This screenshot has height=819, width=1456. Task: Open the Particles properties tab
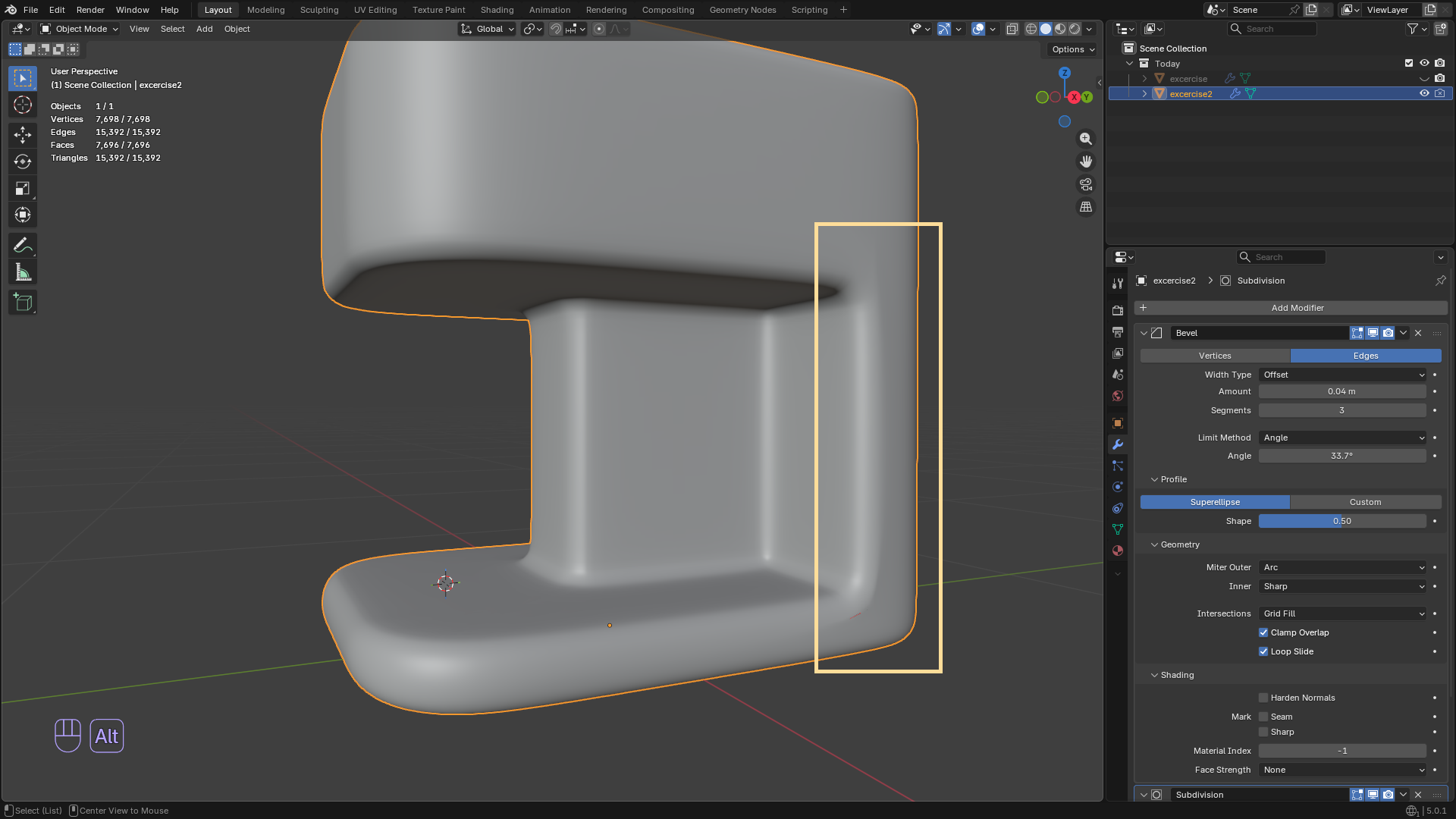1118,466
